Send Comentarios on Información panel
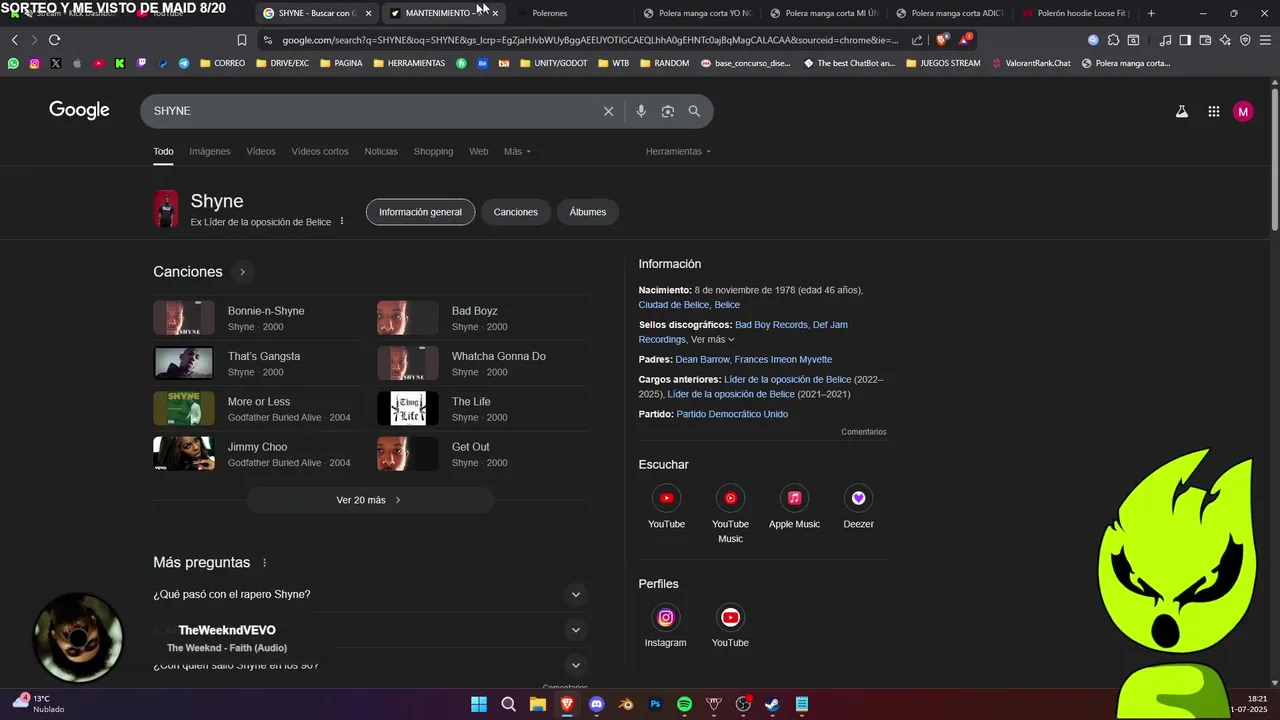1280x720 pixels. tap(864, 432)
